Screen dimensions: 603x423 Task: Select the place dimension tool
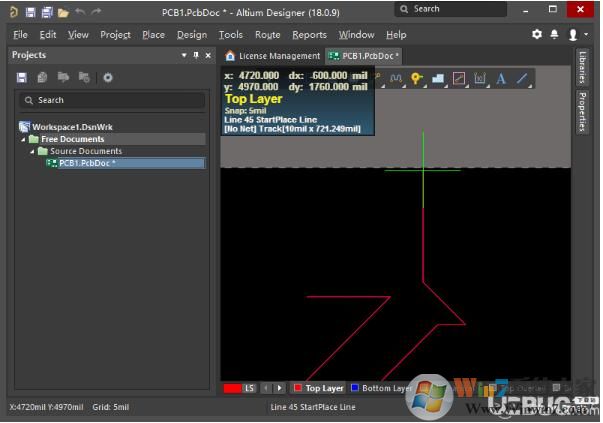(x=480, y=79)
